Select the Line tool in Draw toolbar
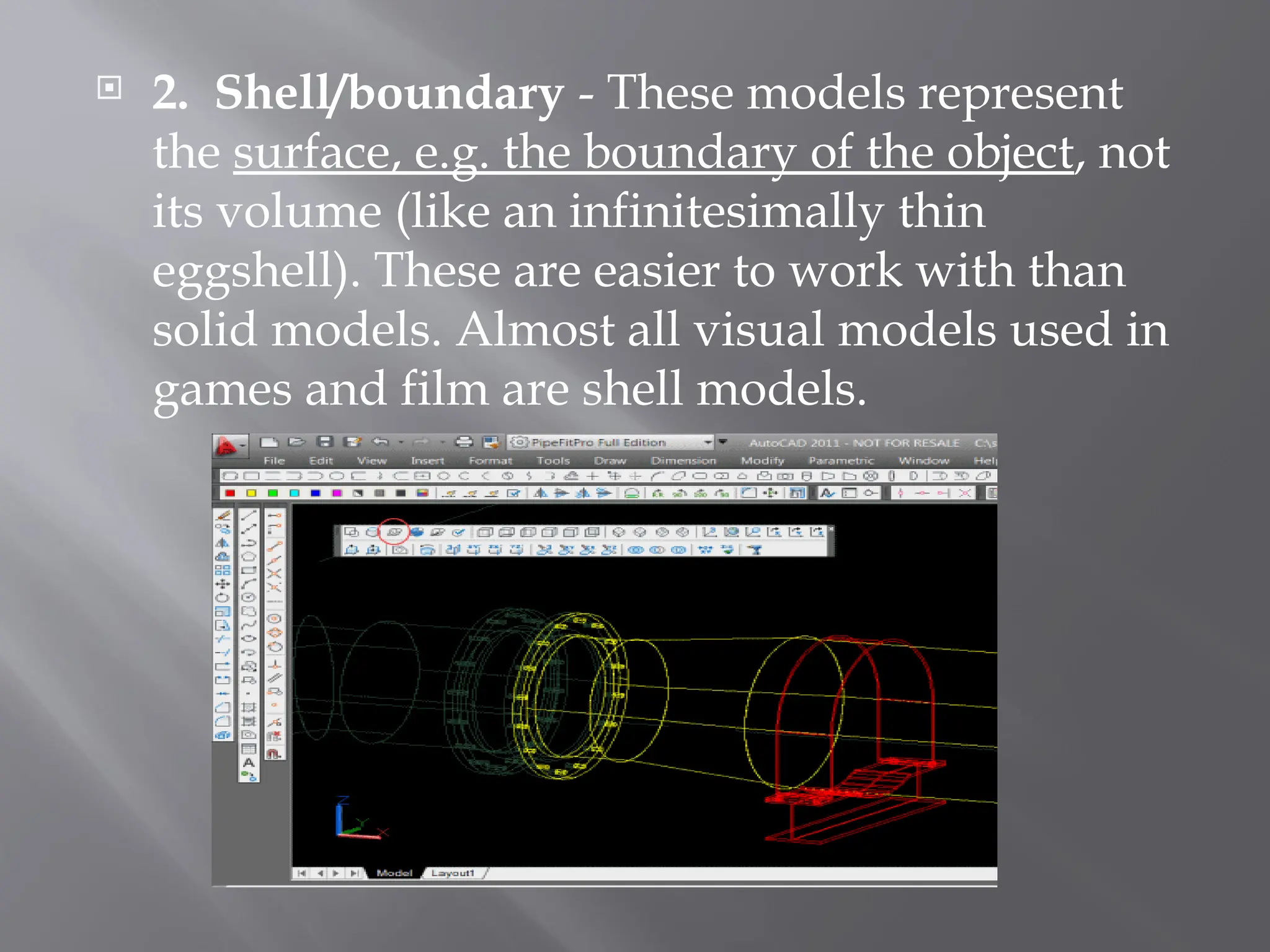Viewport: 1270px width, 952px height. click(x=249, y=515)
